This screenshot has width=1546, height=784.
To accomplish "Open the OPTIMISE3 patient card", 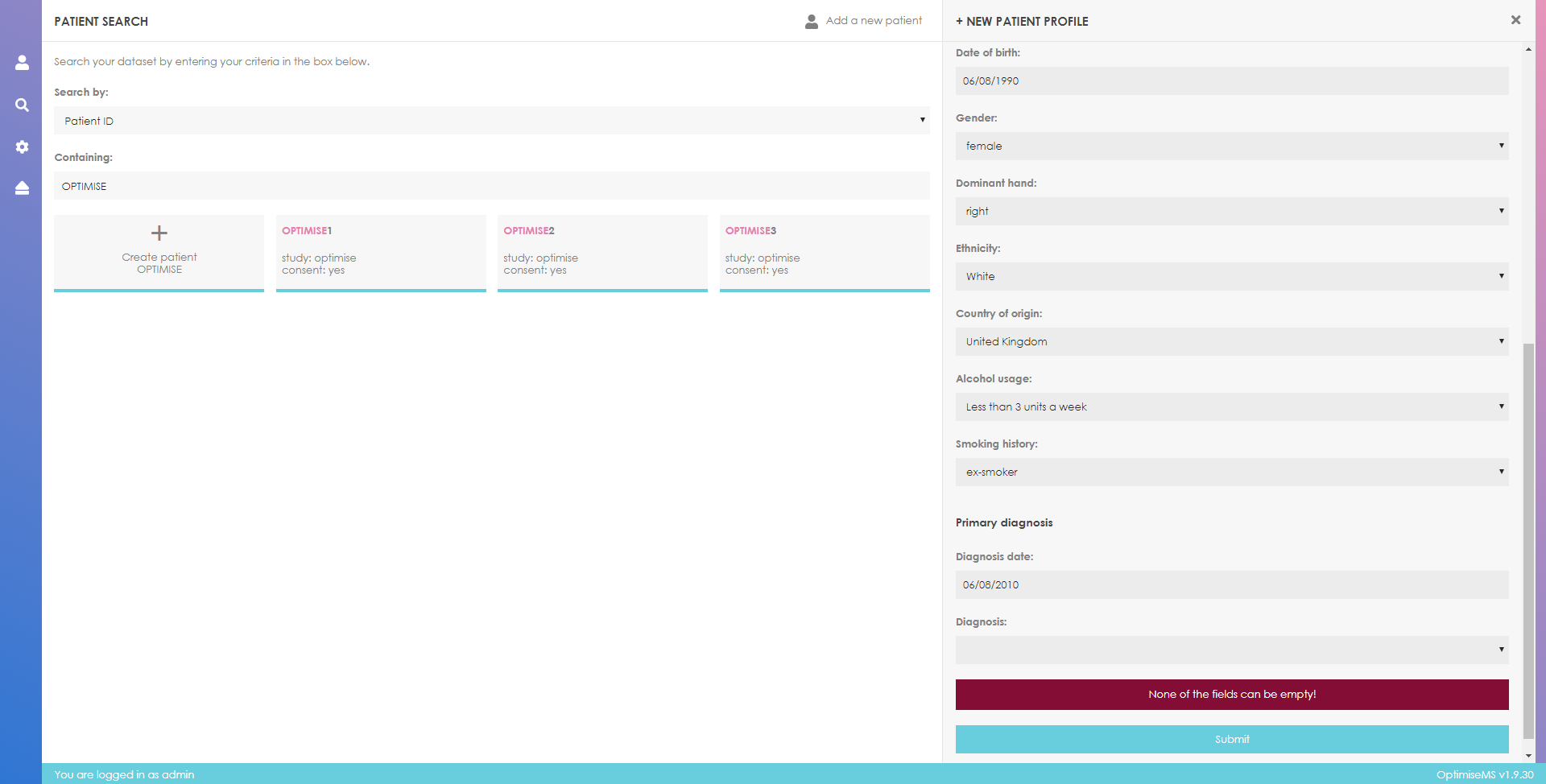I will pyautogui.click(x=825, y=253).
